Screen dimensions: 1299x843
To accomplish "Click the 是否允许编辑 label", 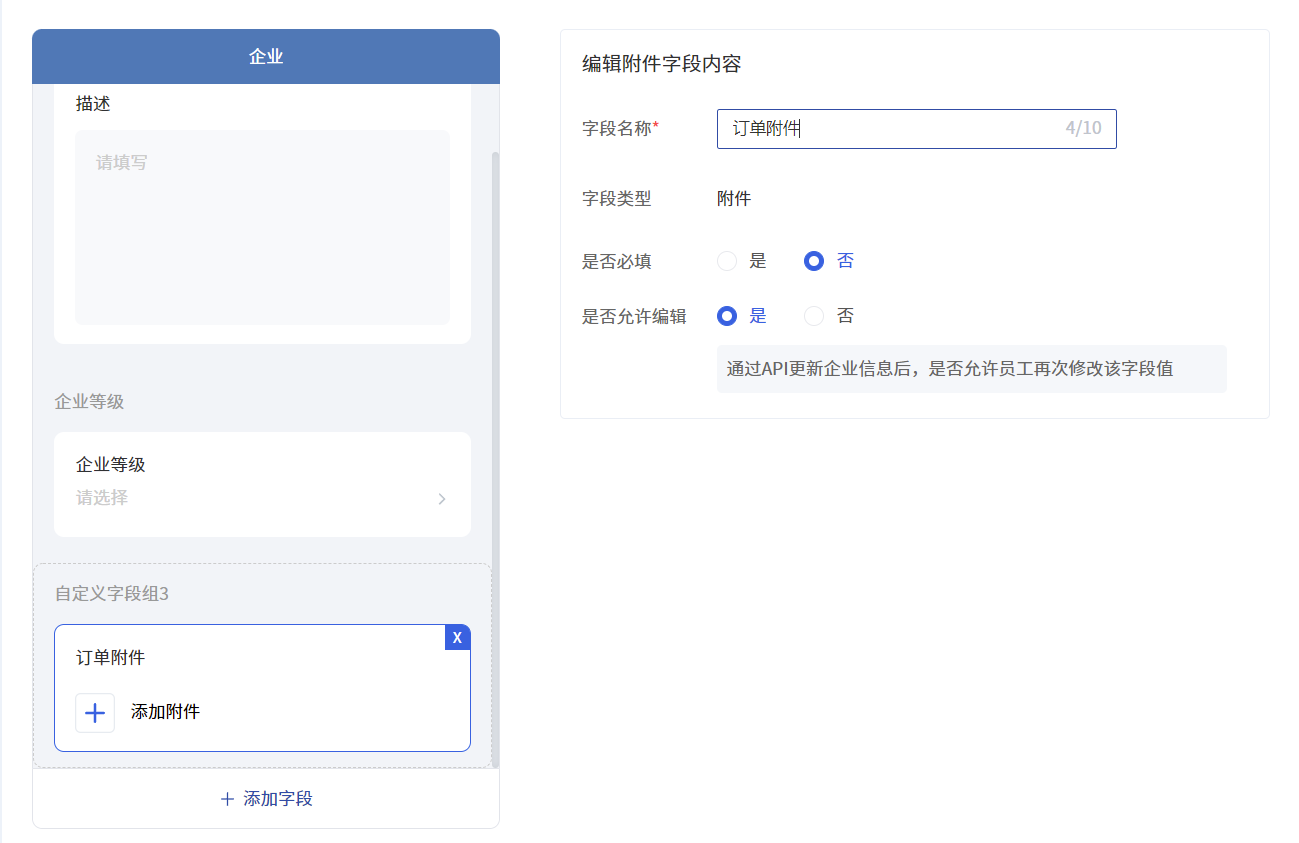I will pyautogui.click(x=634, y=316).
